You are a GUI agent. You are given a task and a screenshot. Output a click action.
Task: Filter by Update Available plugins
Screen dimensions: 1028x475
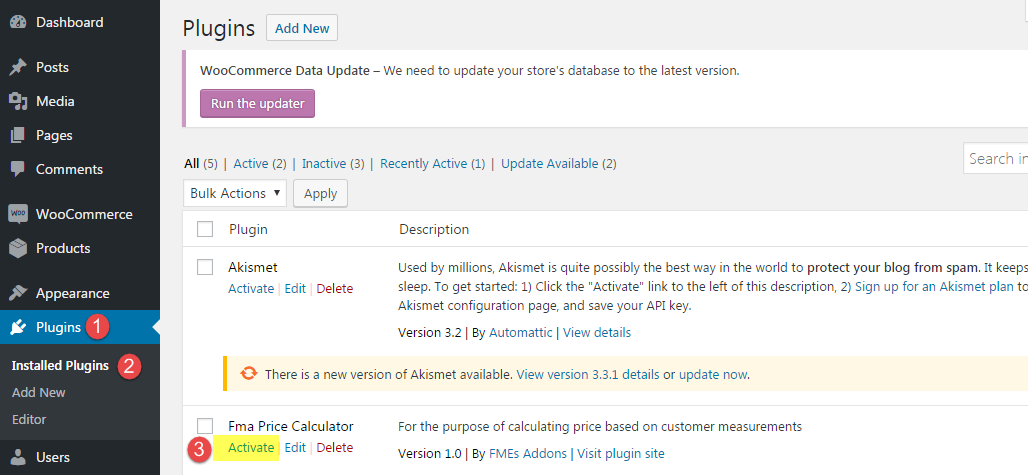[550, 164]
